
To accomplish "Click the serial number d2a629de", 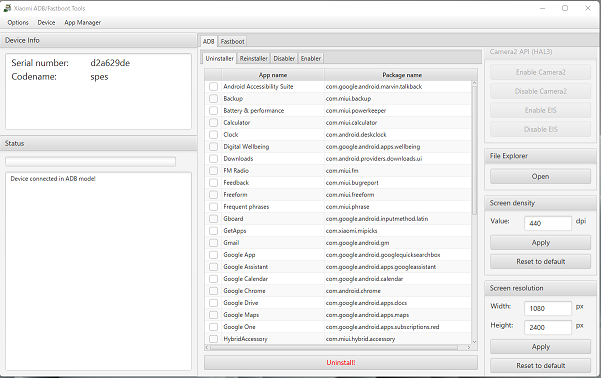I will pyautogui.click(x=110, y=63).
